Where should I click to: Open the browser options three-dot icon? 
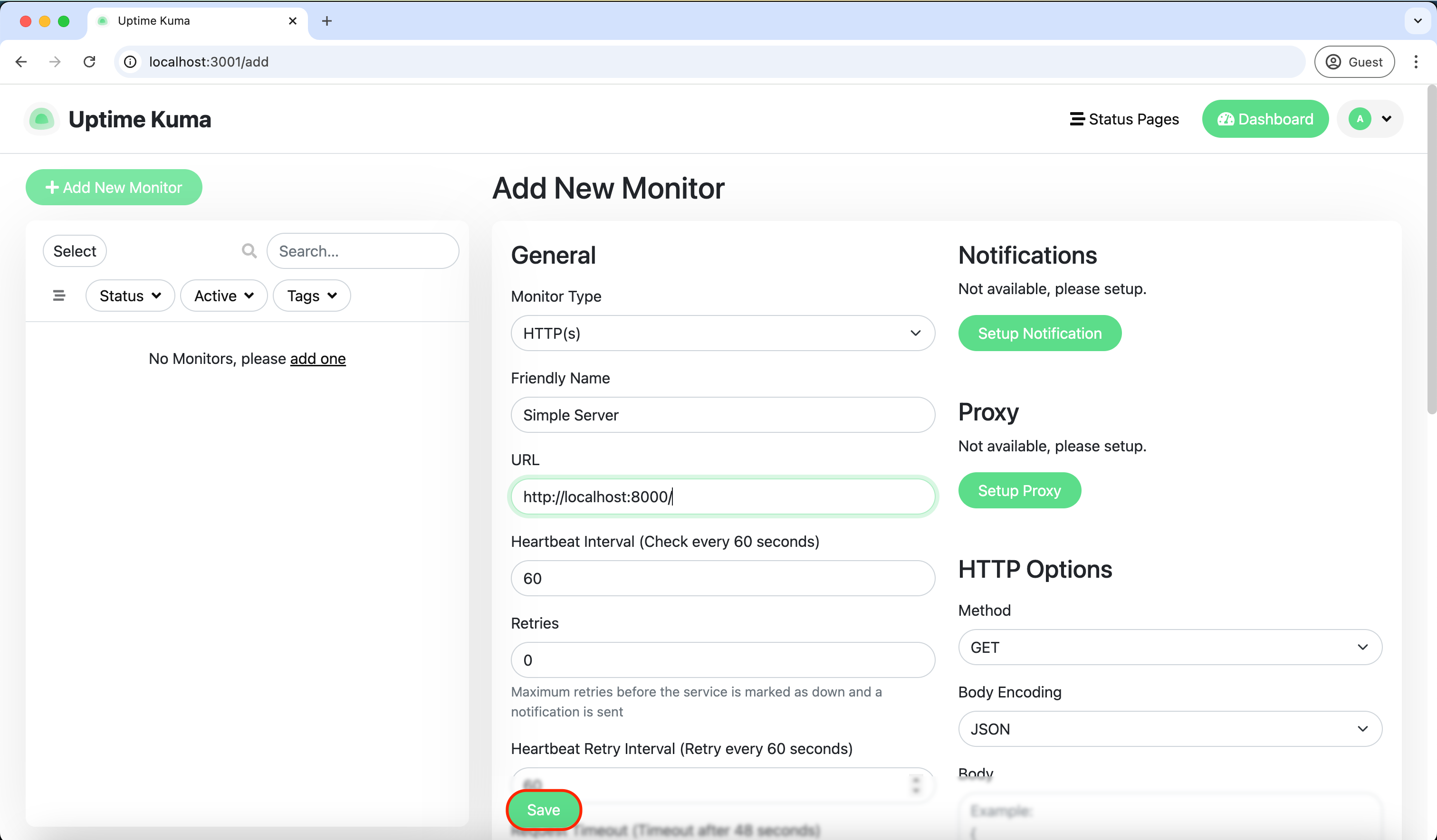(x=1417, y=62)
